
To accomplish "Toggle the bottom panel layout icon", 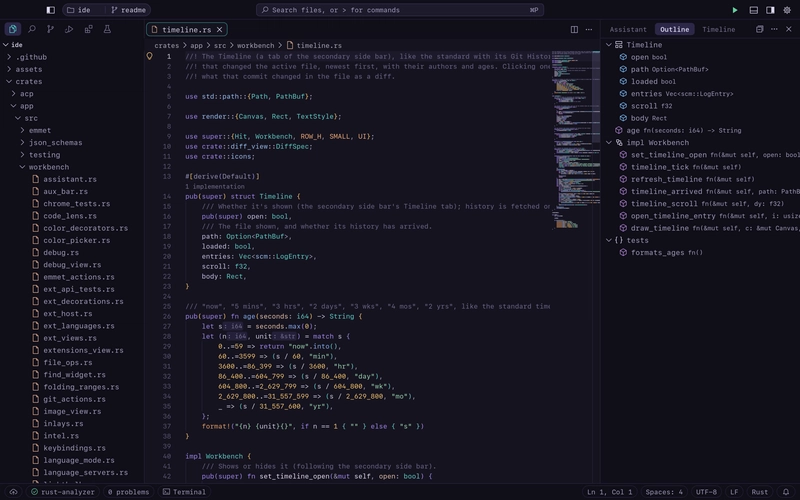I will tap(753, 10).
